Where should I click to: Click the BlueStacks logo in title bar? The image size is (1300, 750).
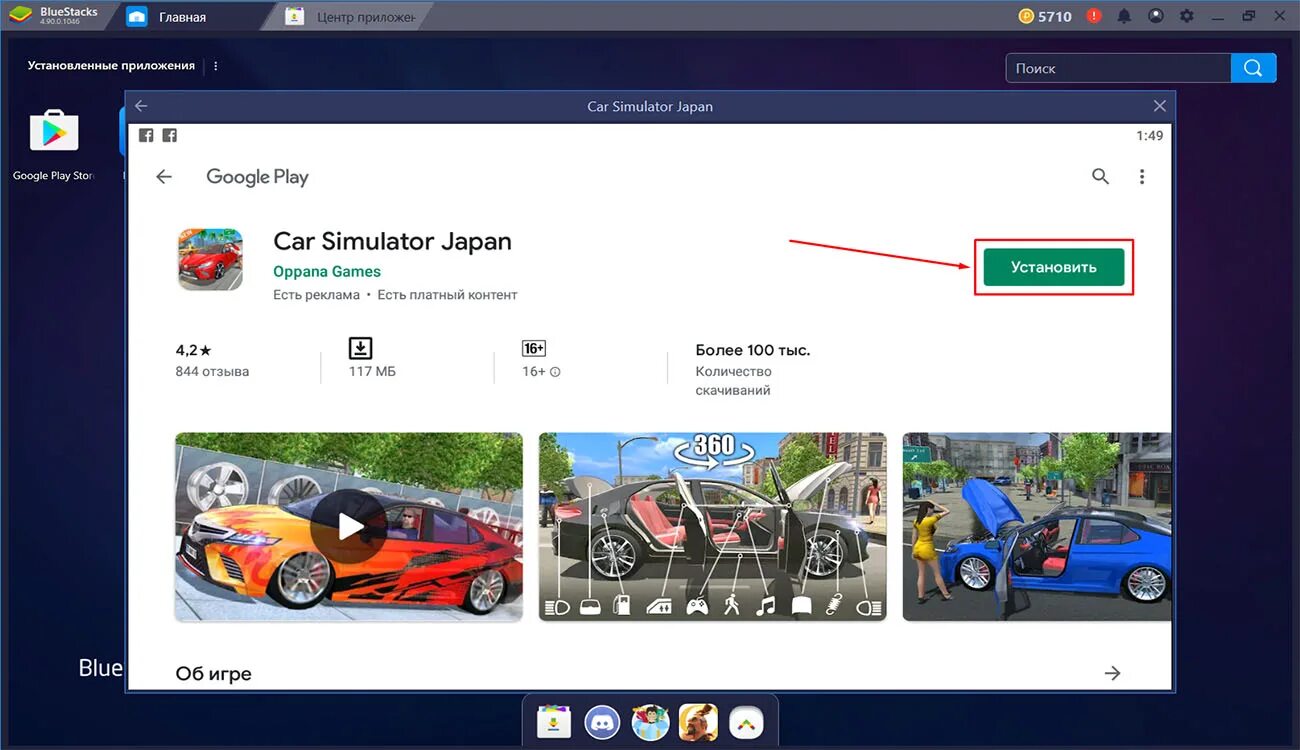20,16
